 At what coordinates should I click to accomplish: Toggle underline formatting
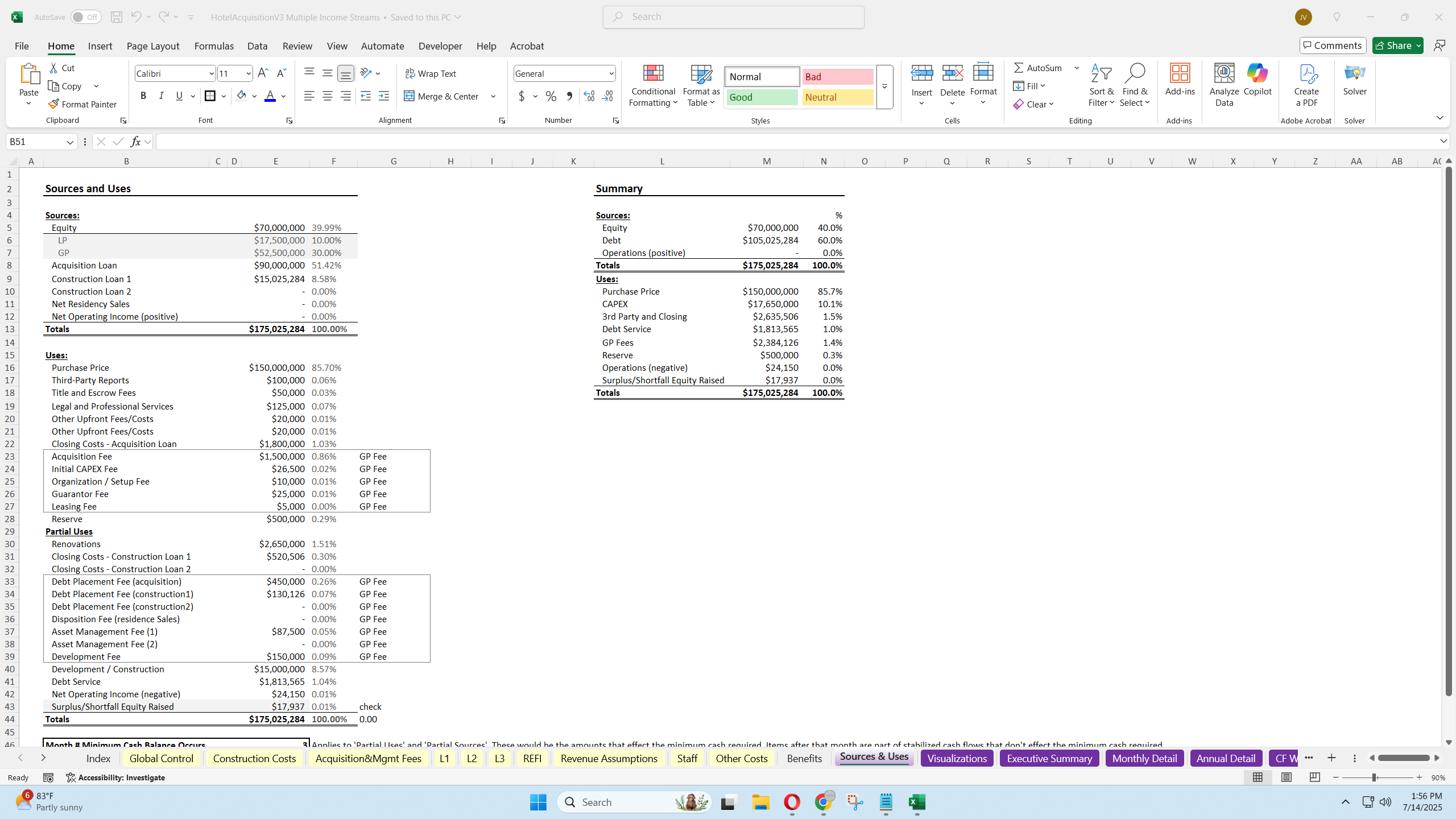(179, 96)
